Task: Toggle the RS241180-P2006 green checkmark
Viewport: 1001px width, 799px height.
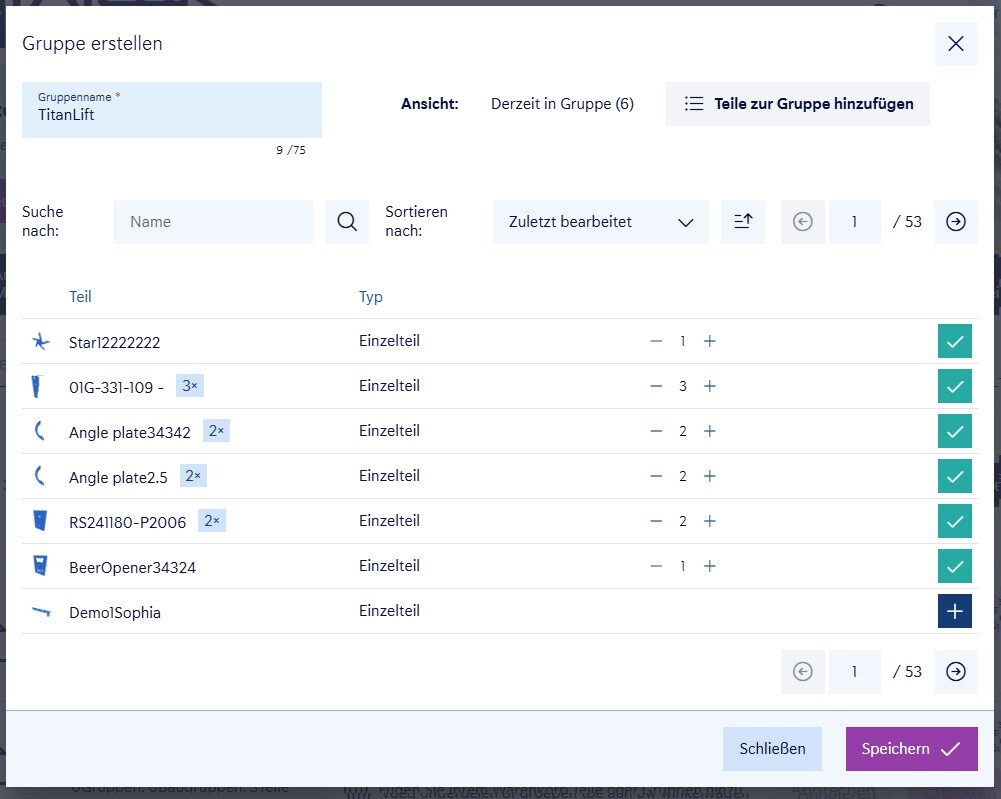Action: (955, 521)
